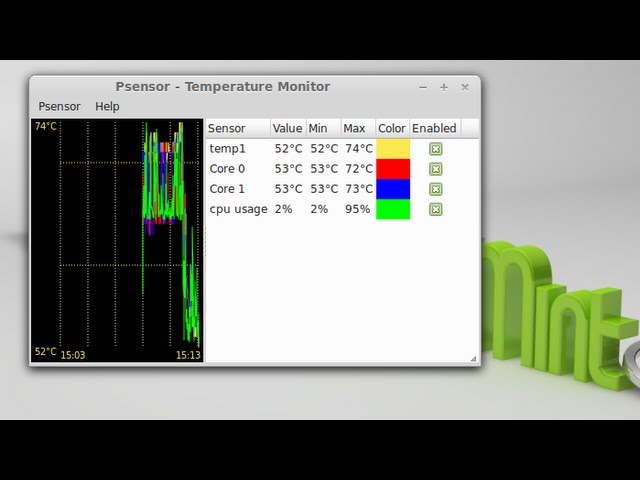Sort by the Max column header
This screenshot has width=640, height=480.
(355, 128)
